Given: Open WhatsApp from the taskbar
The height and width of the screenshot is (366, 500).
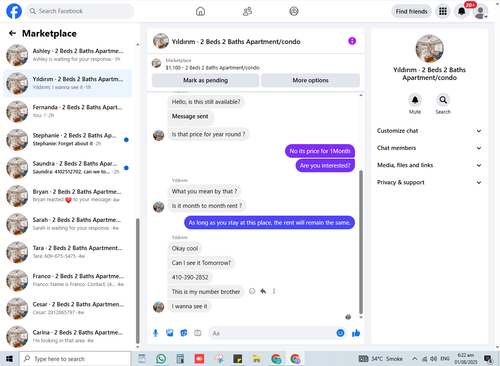Looking at the screenshot, I should [161, 359].
